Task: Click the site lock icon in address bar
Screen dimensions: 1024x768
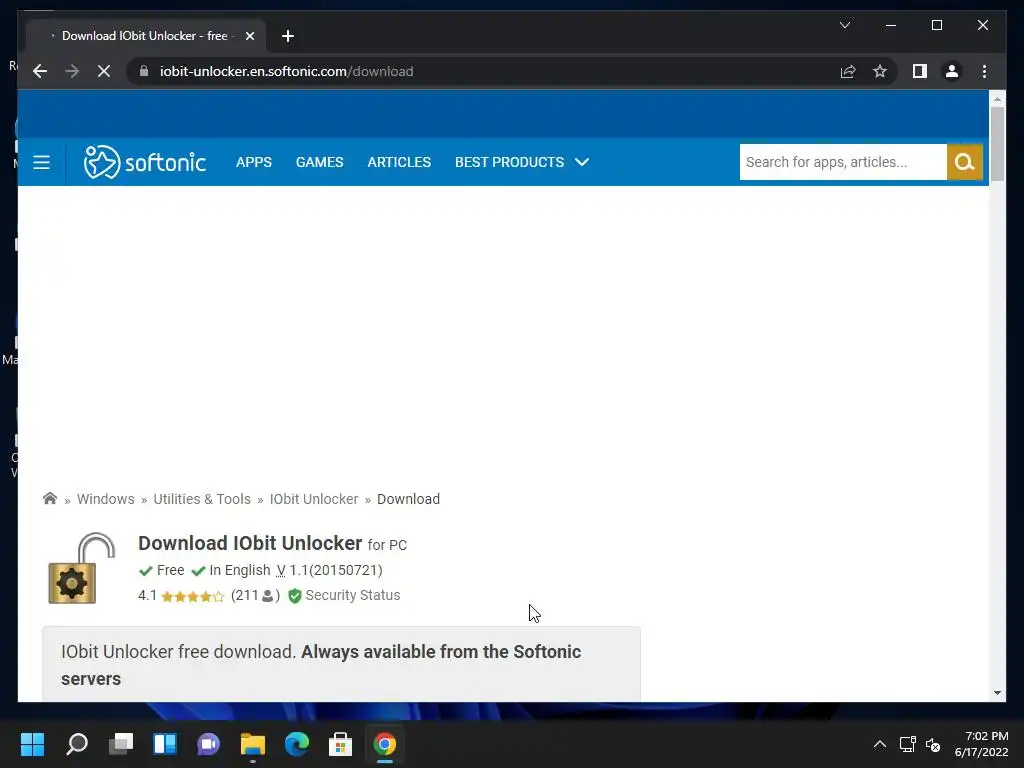Action: click(x=144, y=71)
